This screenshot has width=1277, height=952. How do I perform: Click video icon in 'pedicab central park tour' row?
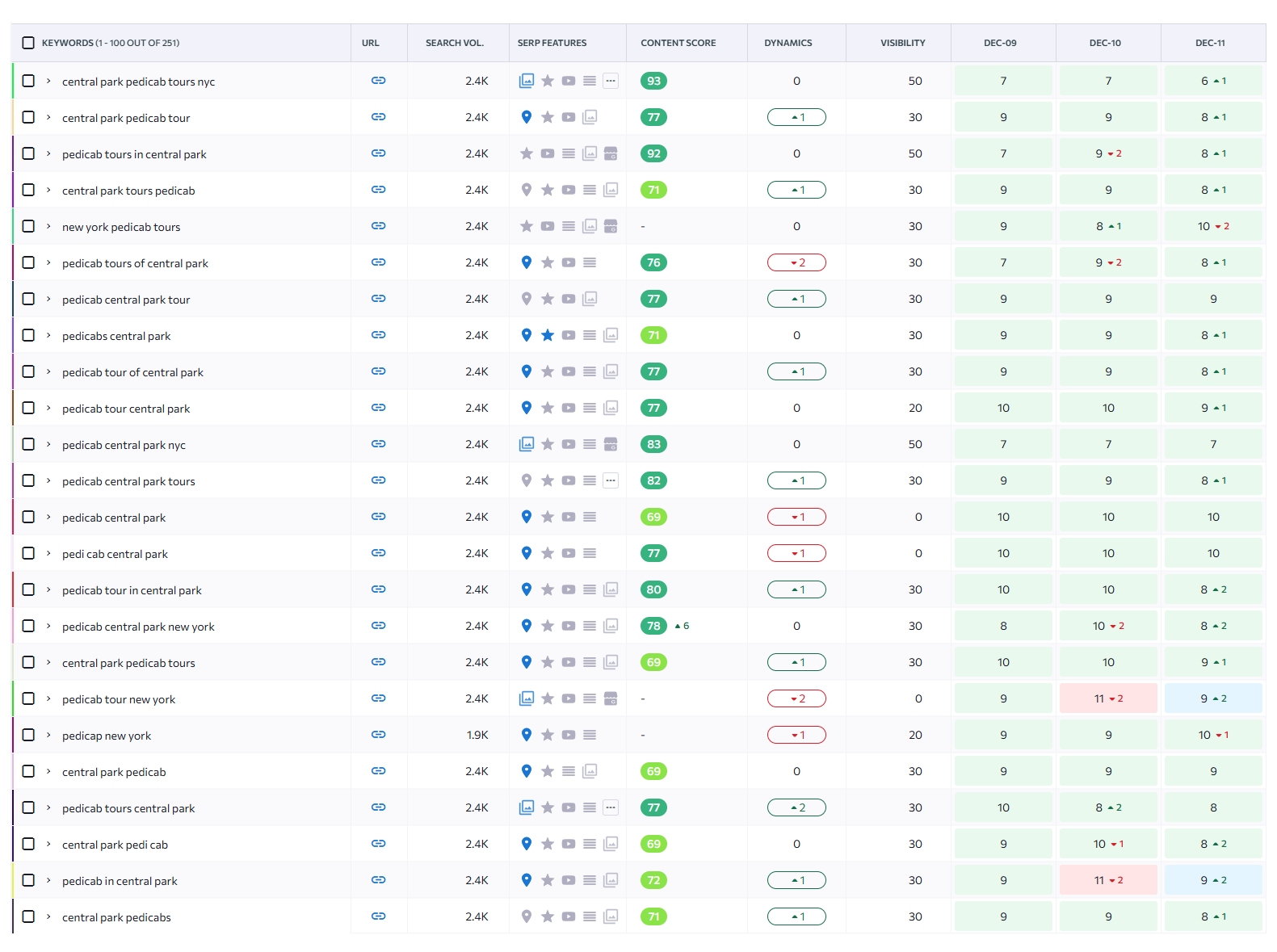tap(569, 299)
